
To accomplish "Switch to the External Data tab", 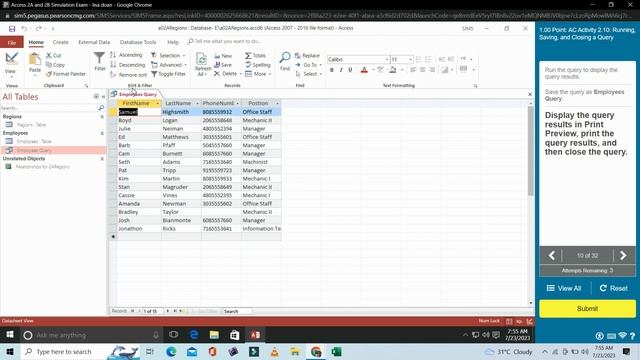I will tap(94, 42).
